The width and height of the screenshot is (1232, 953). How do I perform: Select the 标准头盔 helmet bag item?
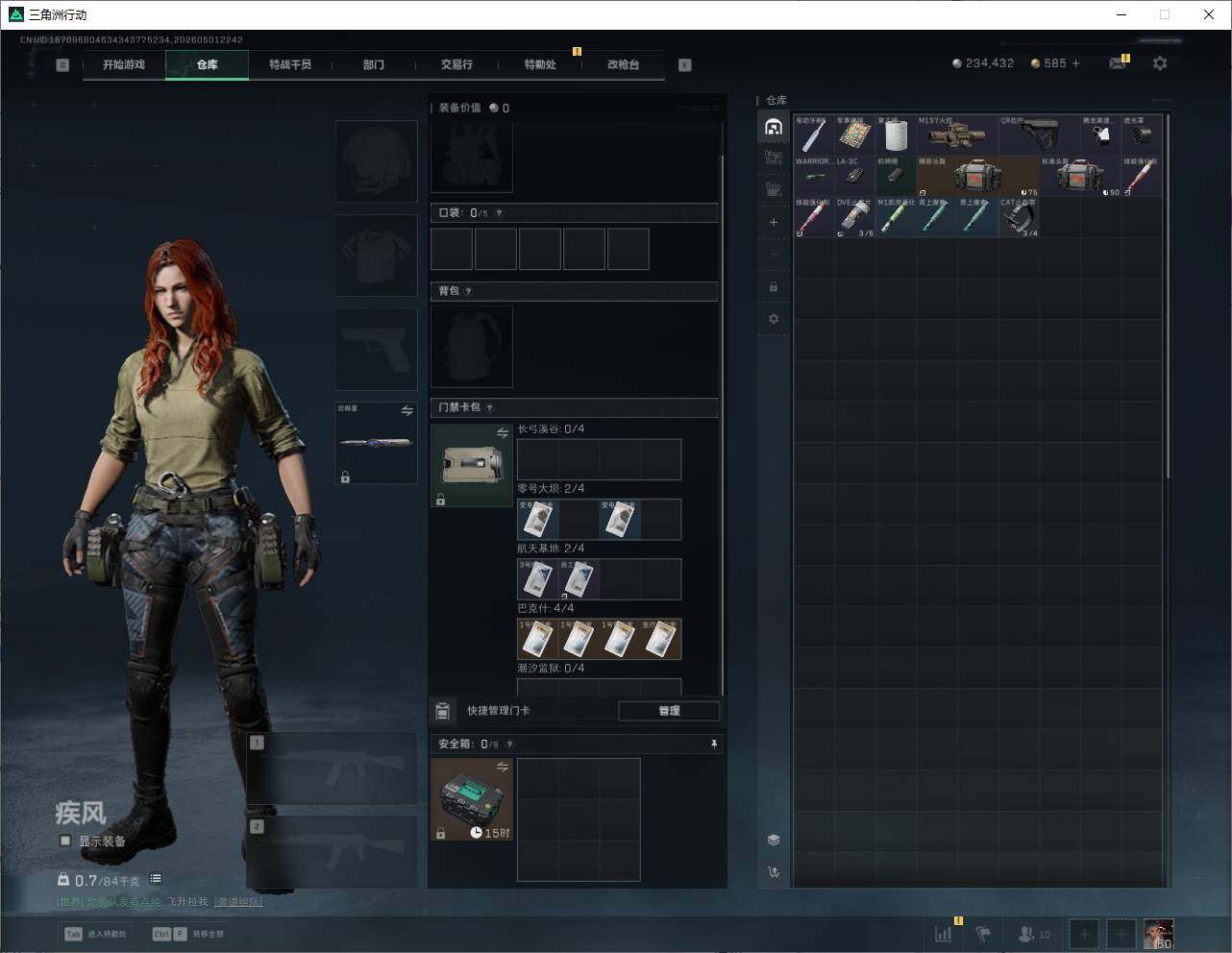(x=1080, y=177)
